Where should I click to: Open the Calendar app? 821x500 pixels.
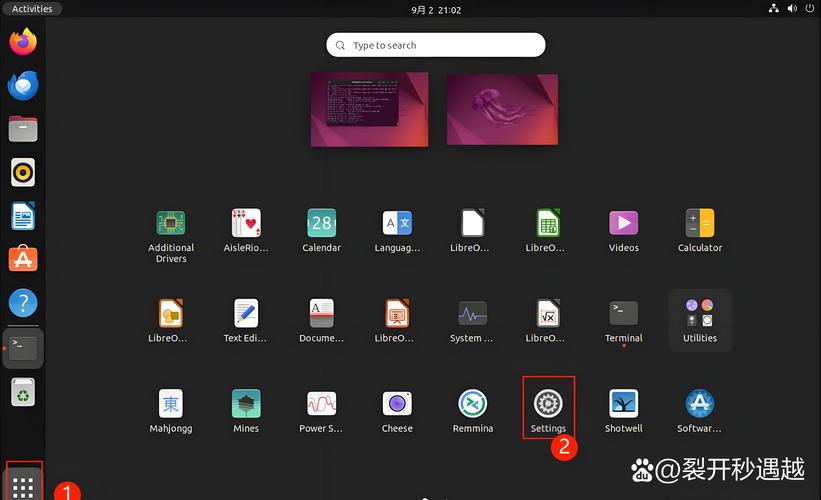[x=321, y=230]
